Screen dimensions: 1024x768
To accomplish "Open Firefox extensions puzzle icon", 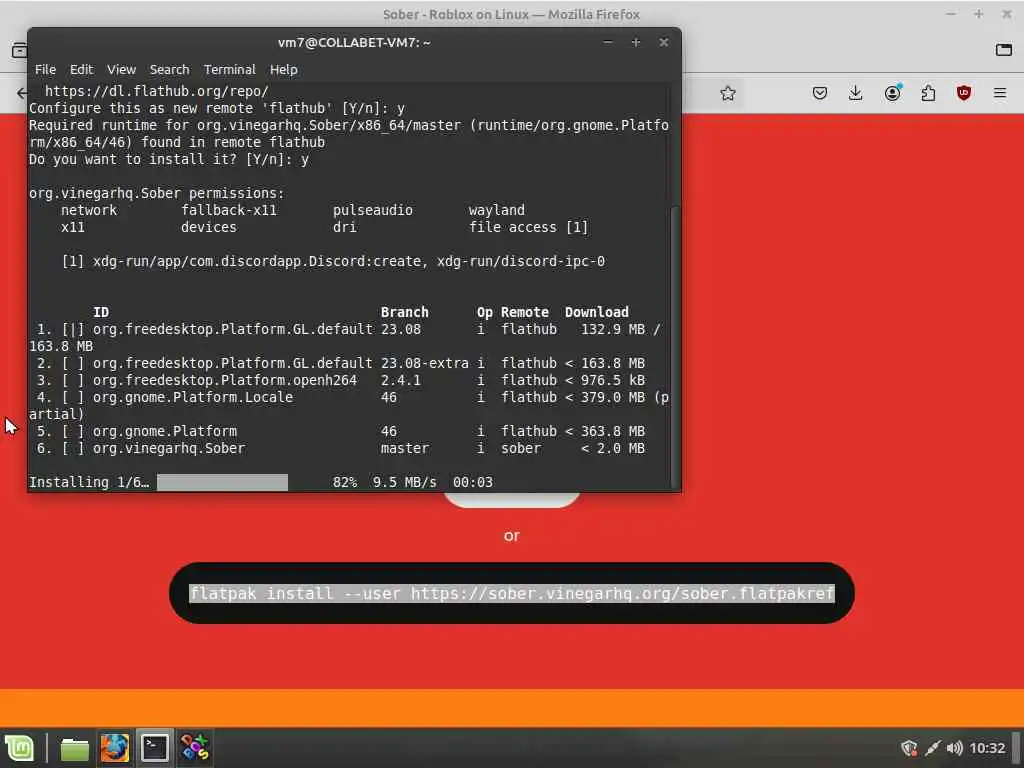I will (928, 93).
